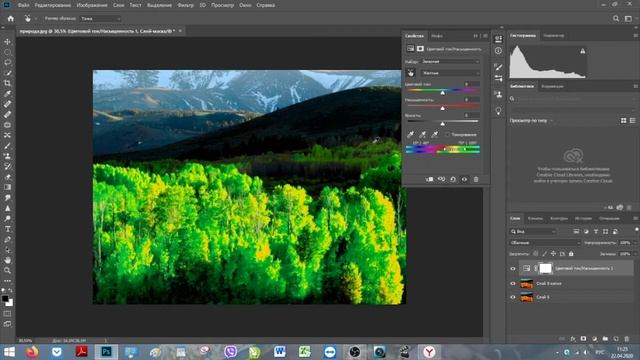
Task: Open Viber from the Windows taskbar
Action: pos(230,352)
